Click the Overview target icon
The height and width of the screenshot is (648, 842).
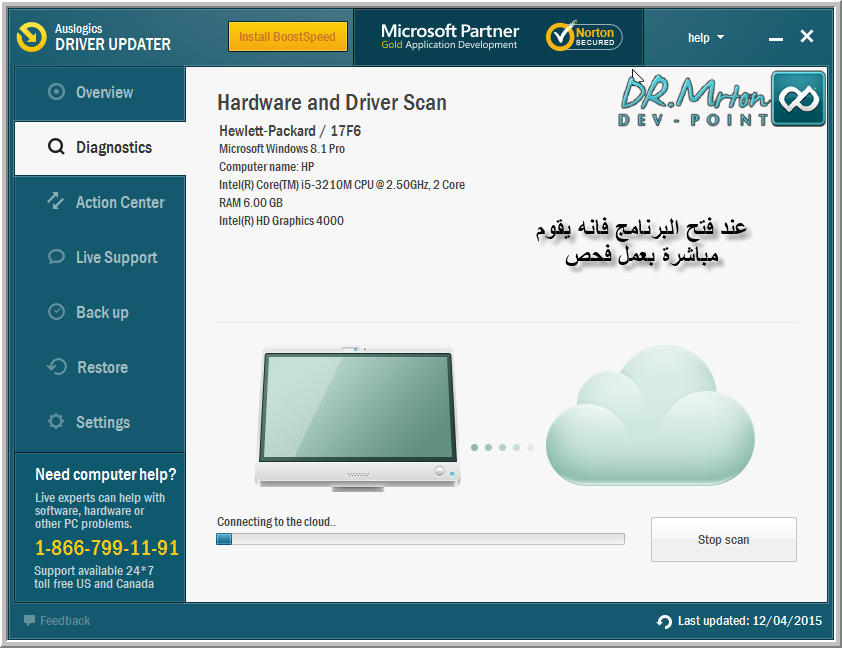[x=56, y=92]
